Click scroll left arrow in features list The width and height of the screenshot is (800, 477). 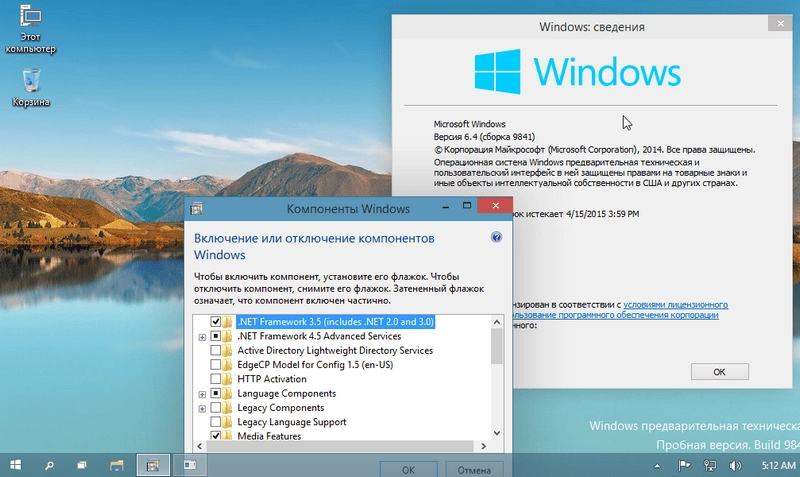tap(199, 446)
